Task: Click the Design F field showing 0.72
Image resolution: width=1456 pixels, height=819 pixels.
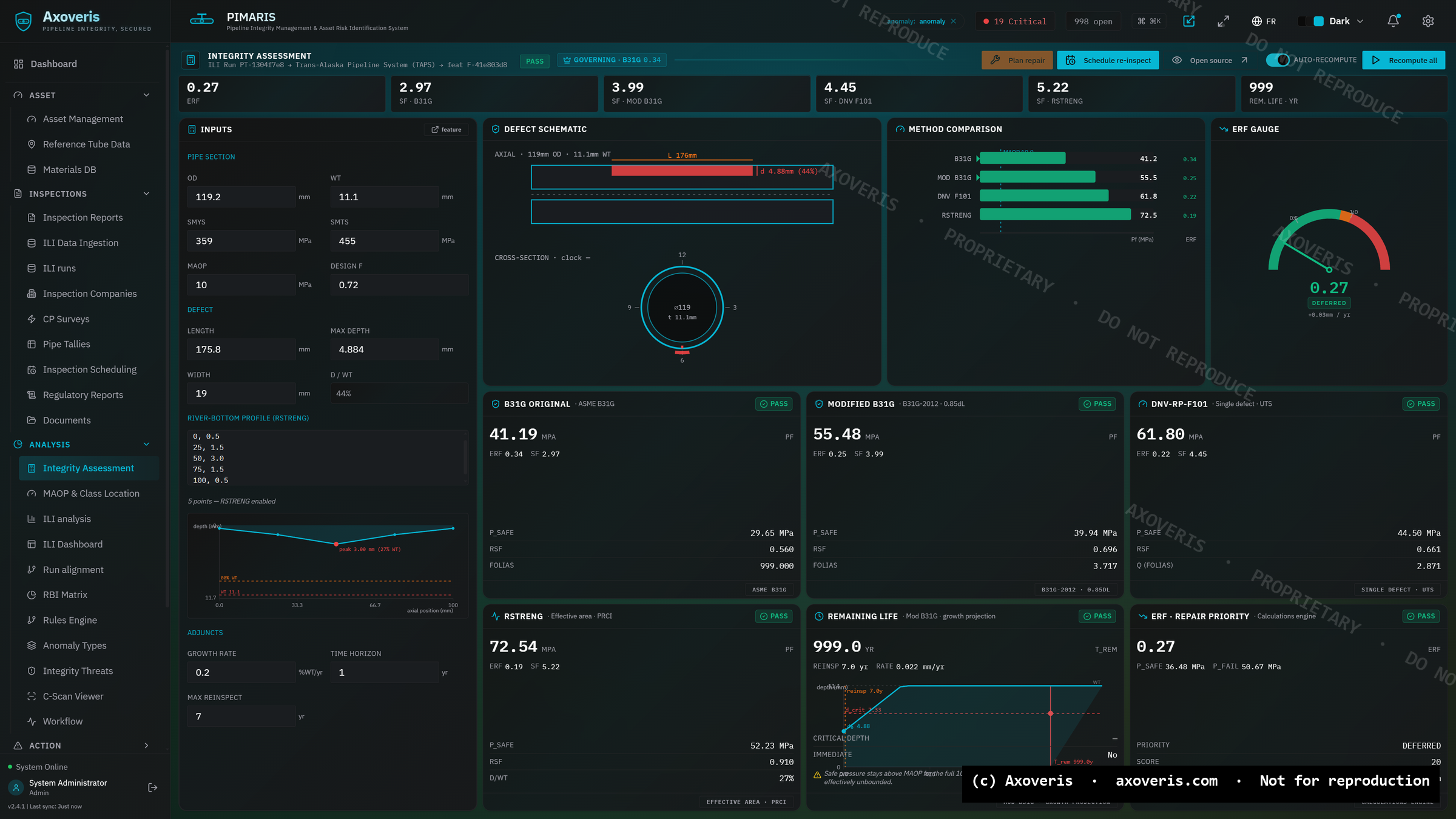Action: point(399,285)
